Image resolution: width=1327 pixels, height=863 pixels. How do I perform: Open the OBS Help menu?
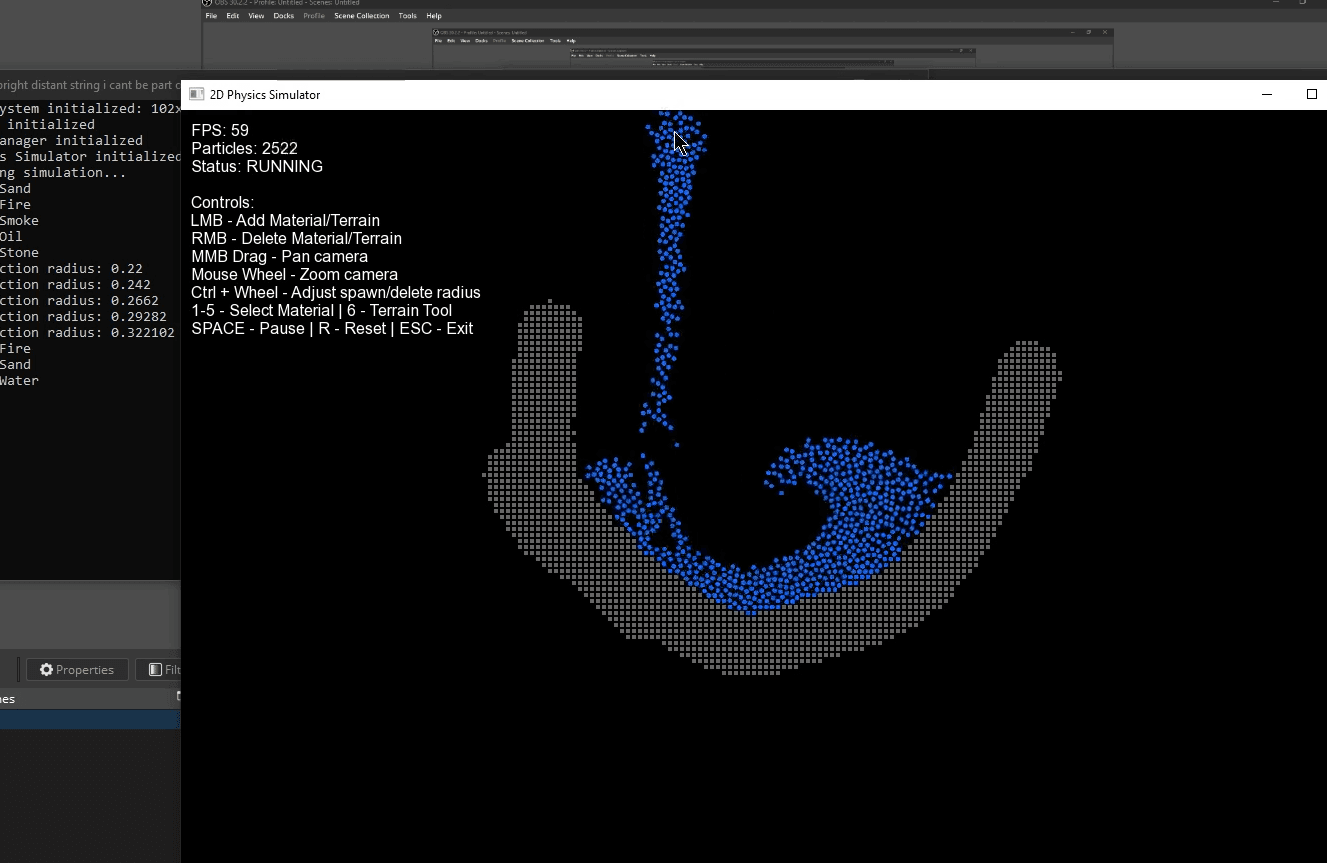(434, 16)
